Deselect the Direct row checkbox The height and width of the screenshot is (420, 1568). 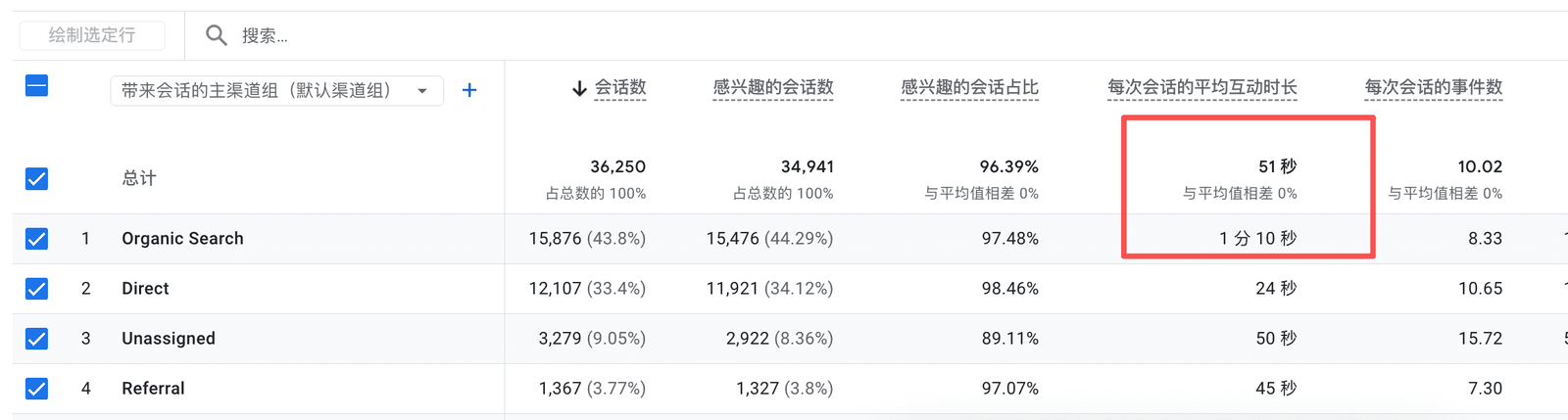36,289
